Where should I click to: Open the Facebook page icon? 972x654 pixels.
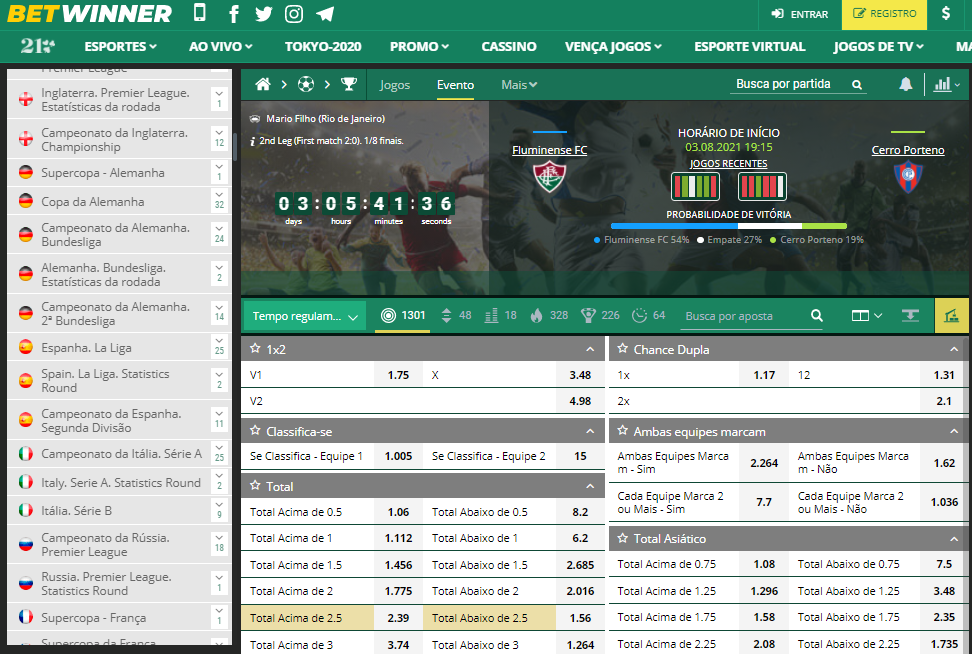pos(234,14)
